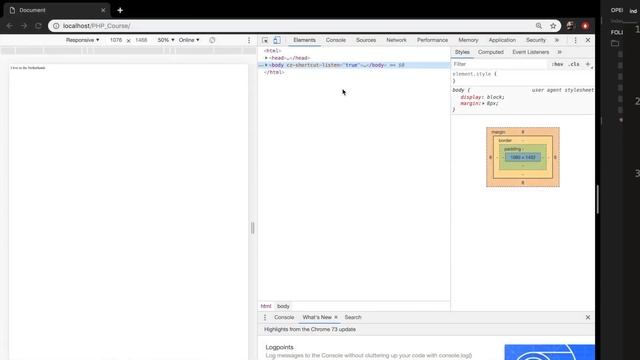Show more DevTools tabs with the chevron
Viewport: 640px width, 360px height.
[x=557, y=40]
